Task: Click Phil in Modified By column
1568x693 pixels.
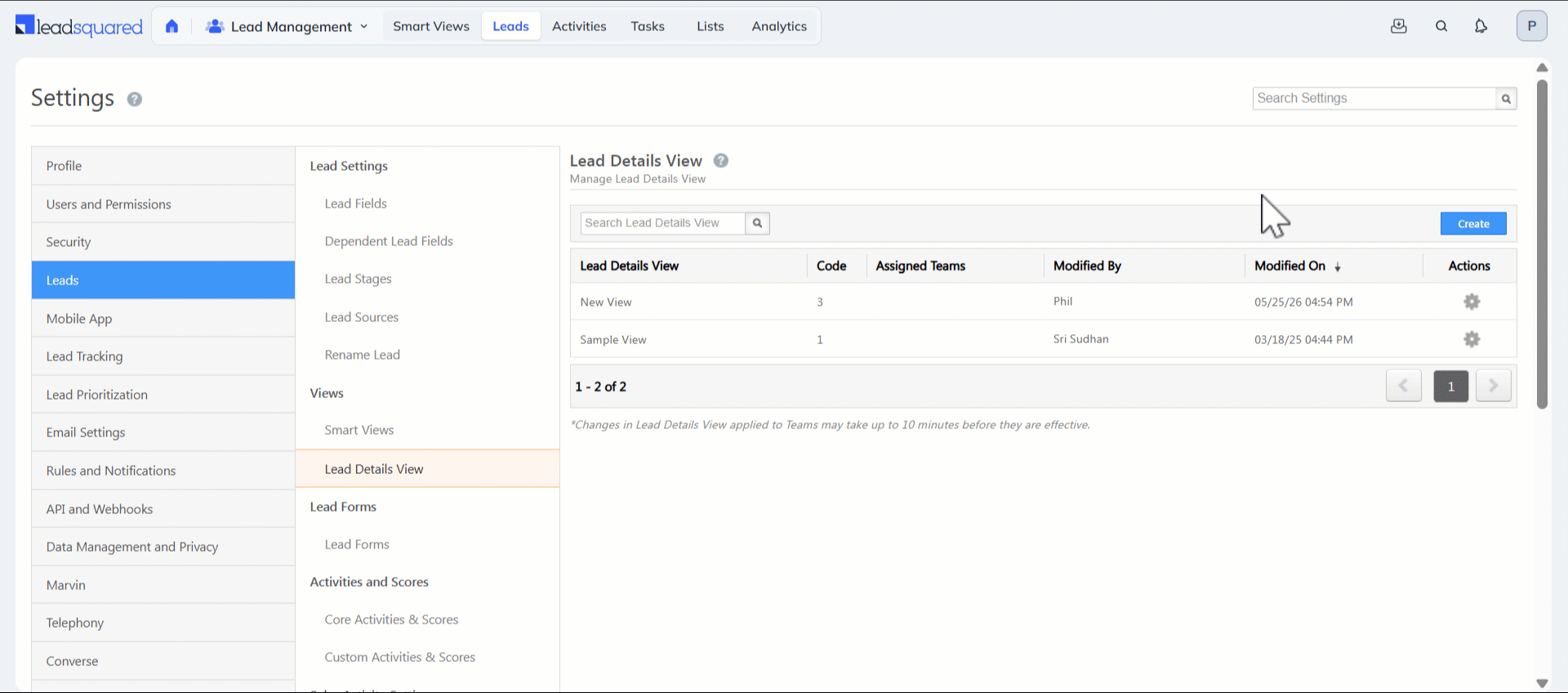Action: (x=1062, y=302)
